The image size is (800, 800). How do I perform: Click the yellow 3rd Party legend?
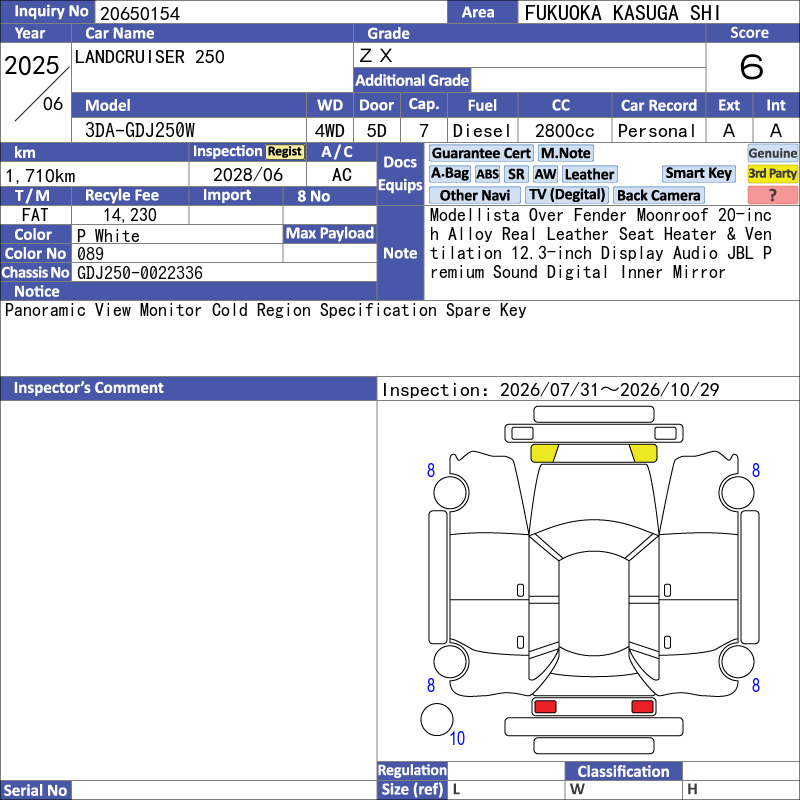pos(772,173)
